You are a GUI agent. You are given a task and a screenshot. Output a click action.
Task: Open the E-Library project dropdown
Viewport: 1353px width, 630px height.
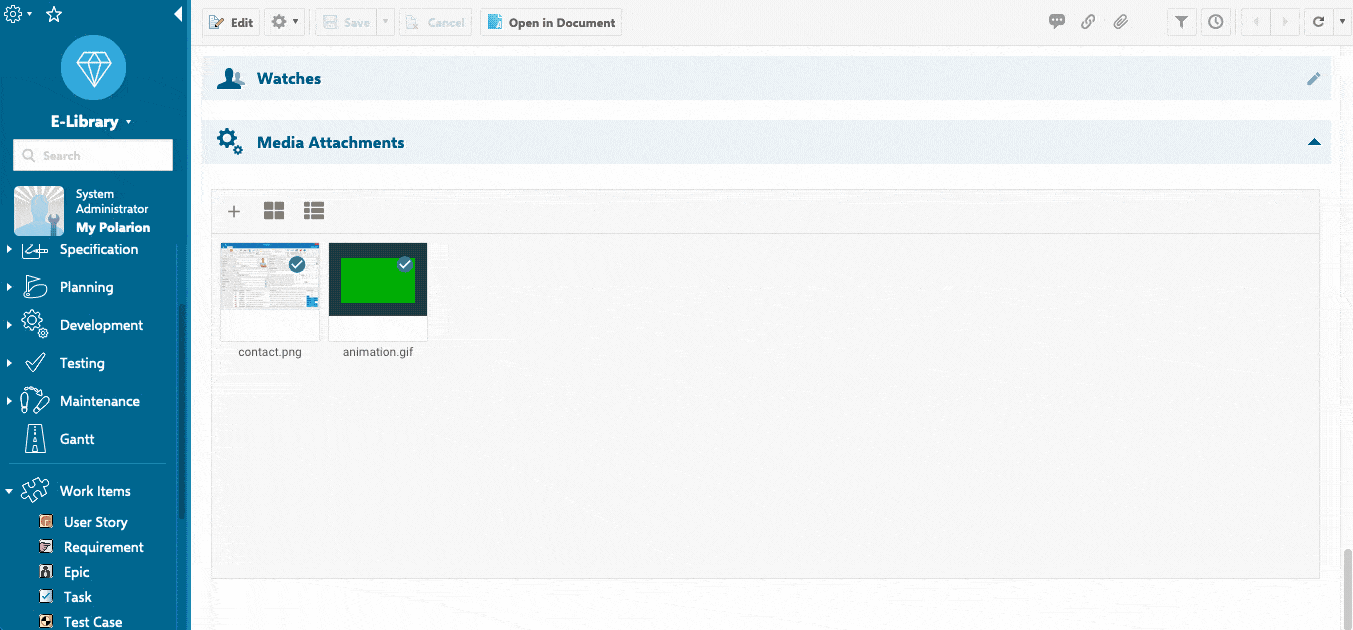pos(92,122)
